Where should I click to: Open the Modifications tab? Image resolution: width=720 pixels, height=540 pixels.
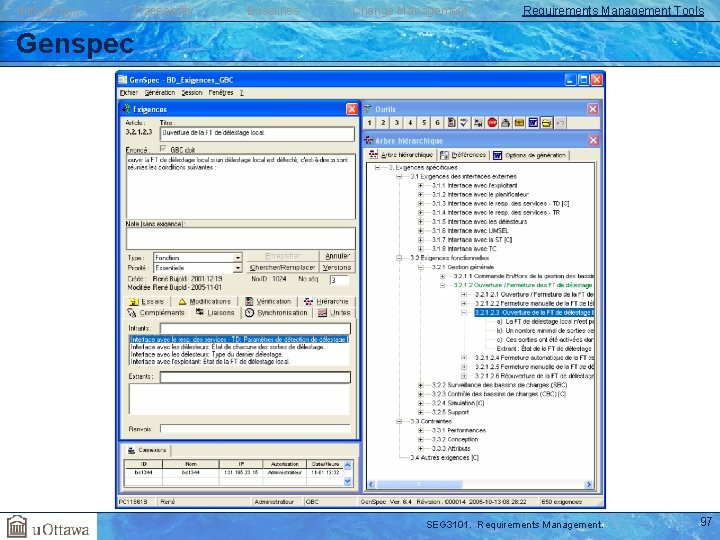click(x=205, y=301)
